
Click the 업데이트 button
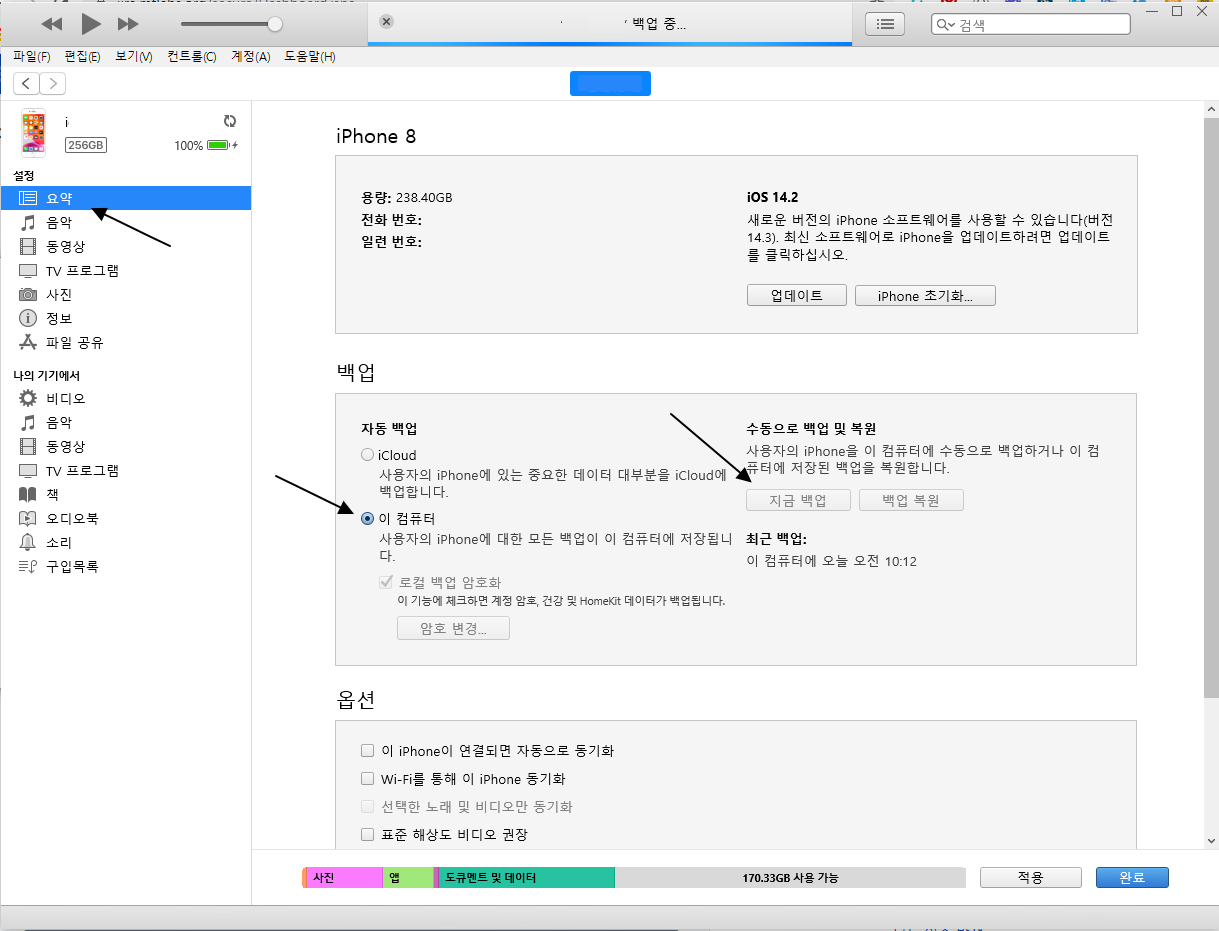[x=797, y=295]
